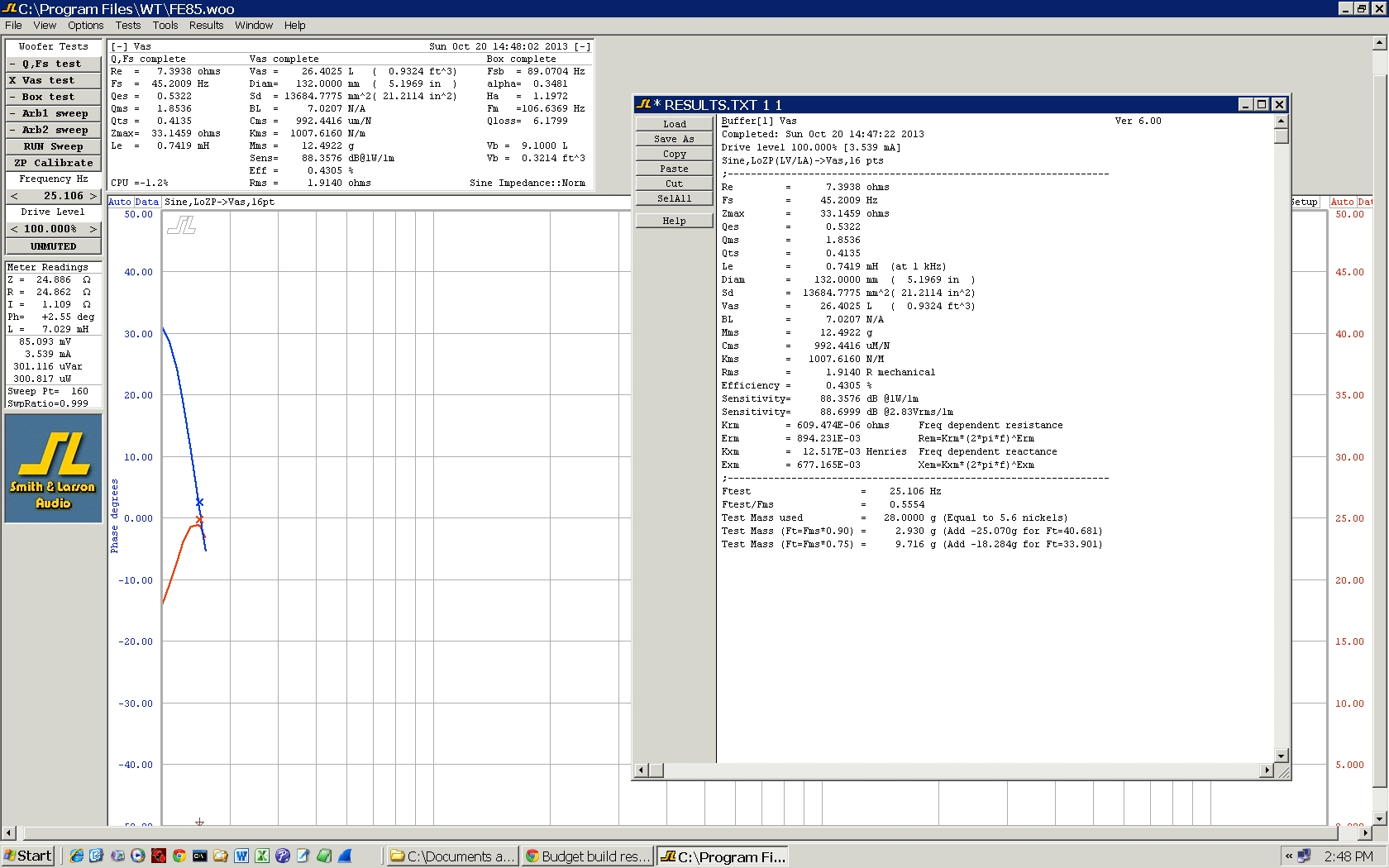
Task: Decrease the drive level with left arrow
Action: [x=14, y=229]
